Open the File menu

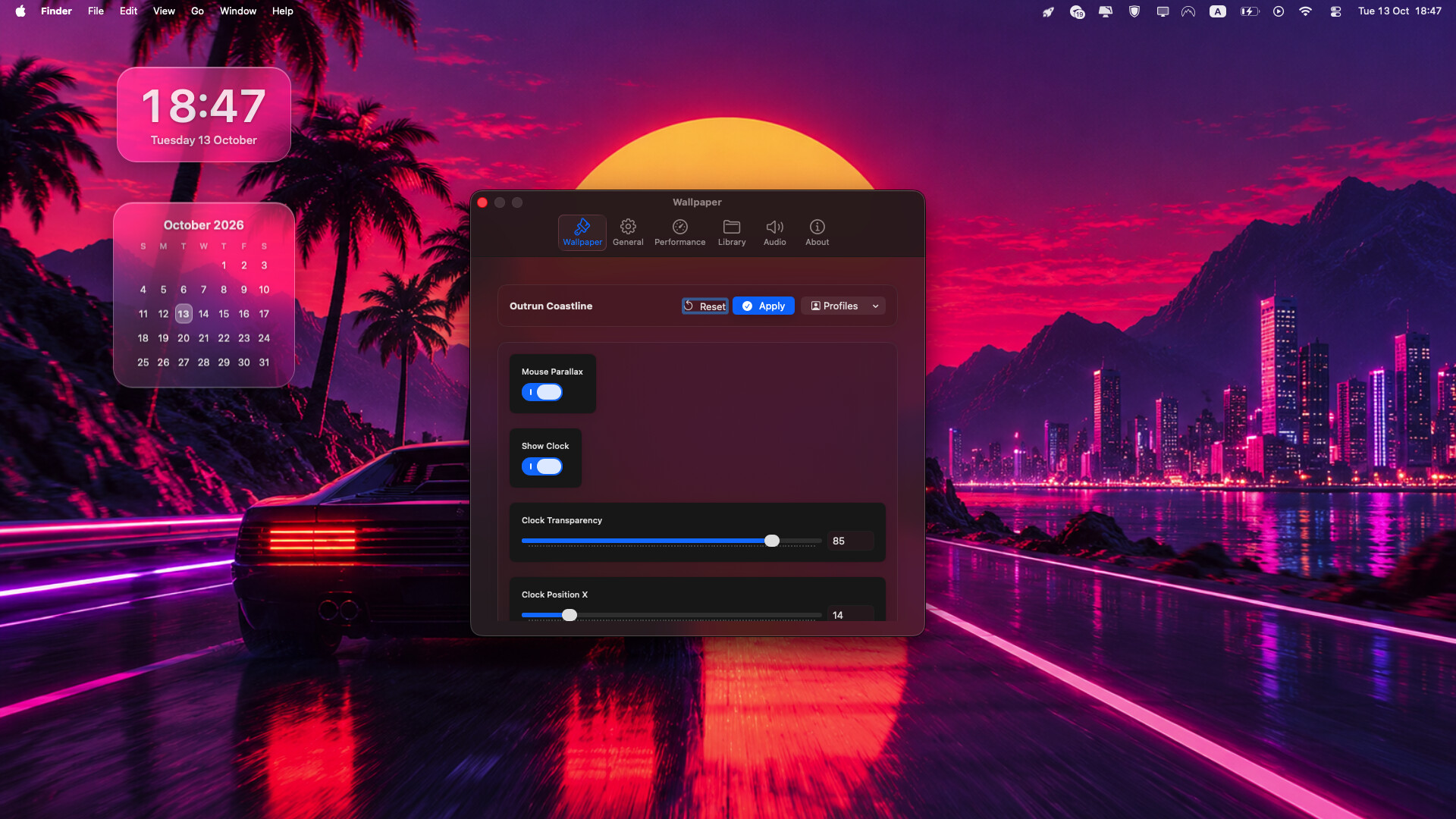pyautogui.click(x=96, y=11)
